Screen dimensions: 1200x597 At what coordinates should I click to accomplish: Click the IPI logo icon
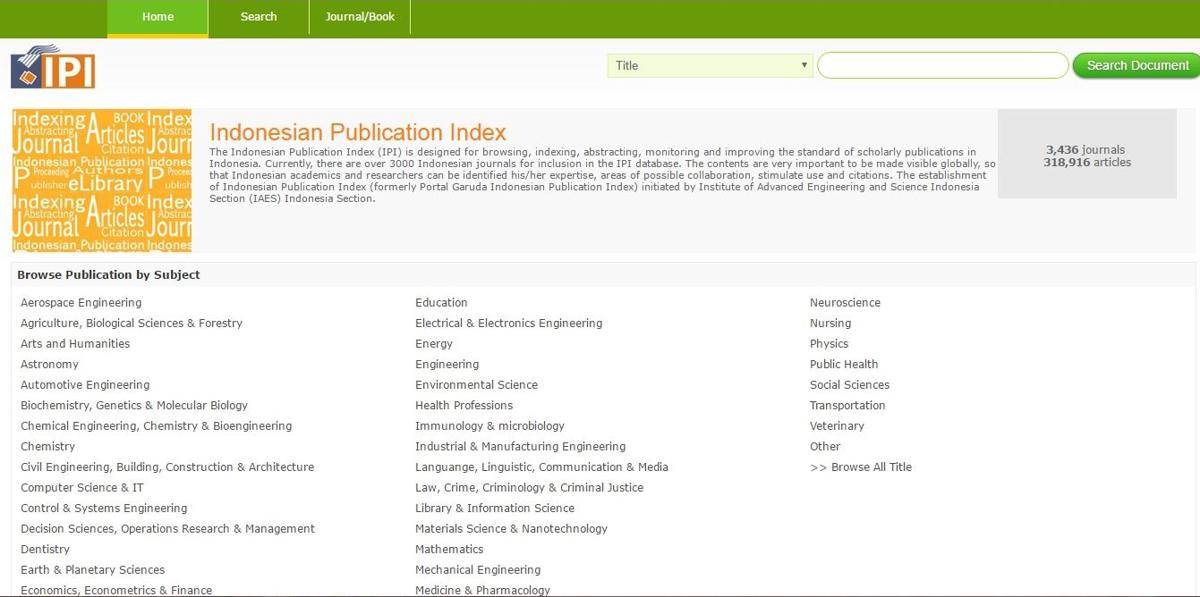(x=53, y=67)
